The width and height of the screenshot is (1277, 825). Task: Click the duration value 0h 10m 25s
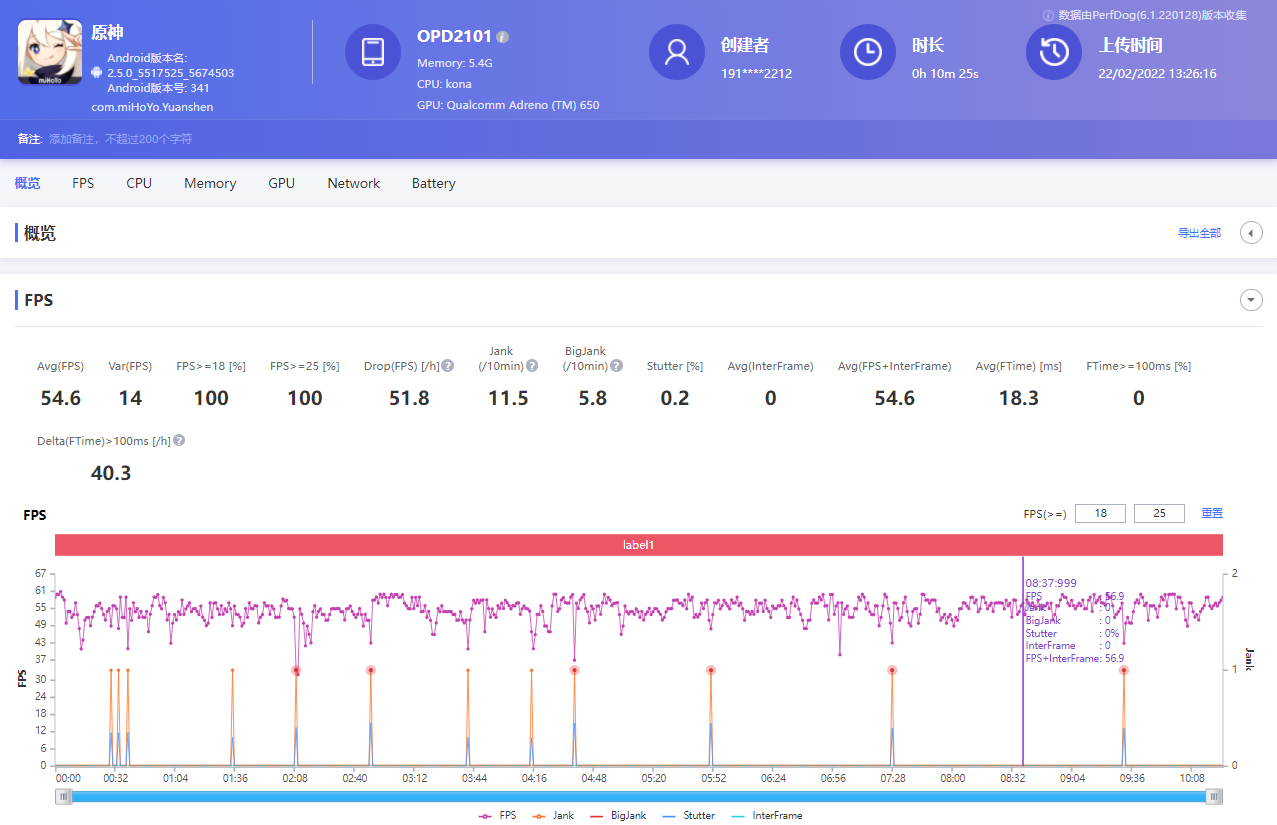[945, 73]
